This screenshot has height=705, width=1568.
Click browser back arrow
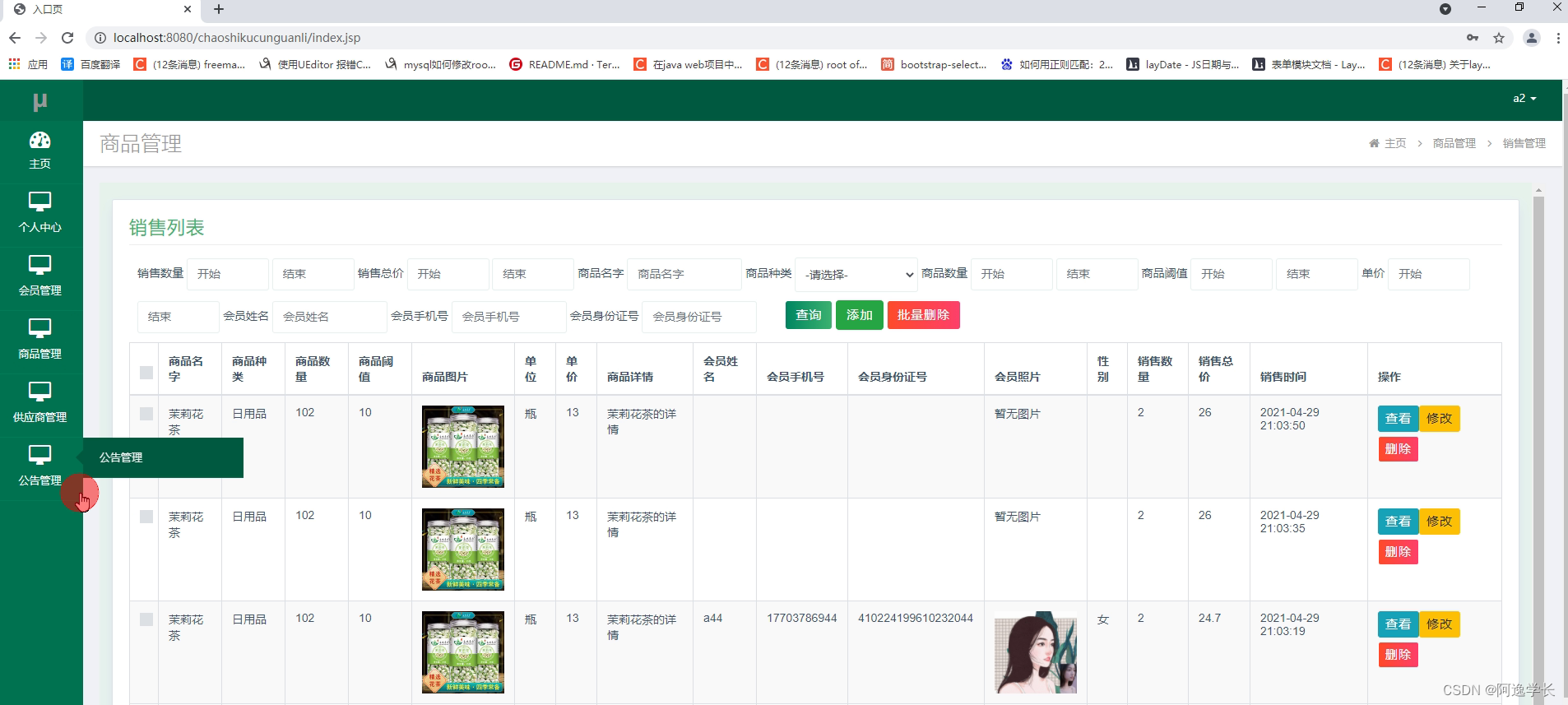pyautogui.click(x=15, y=38)
